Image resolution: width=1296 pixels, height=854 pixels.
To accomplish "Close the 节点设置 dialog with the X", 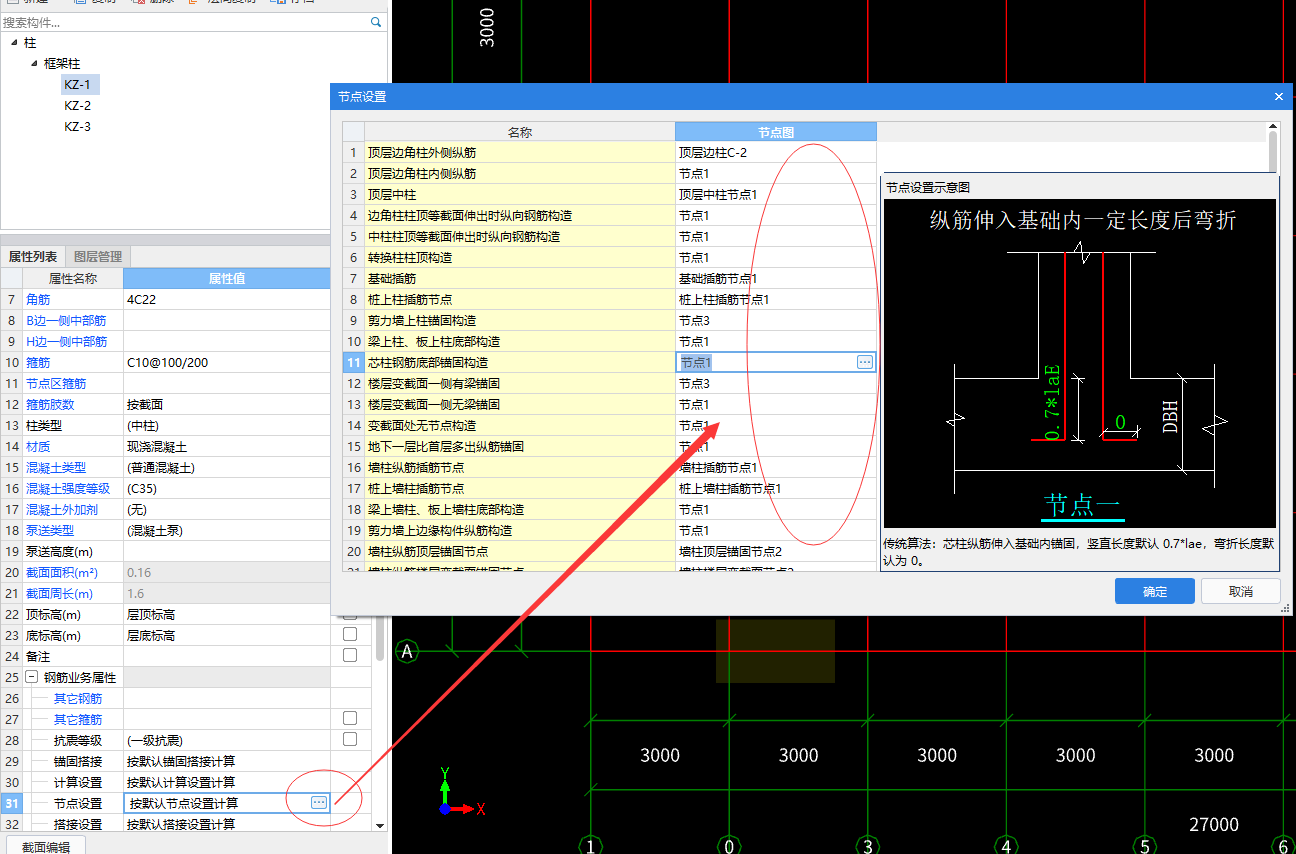I will tap(1278, 96).
